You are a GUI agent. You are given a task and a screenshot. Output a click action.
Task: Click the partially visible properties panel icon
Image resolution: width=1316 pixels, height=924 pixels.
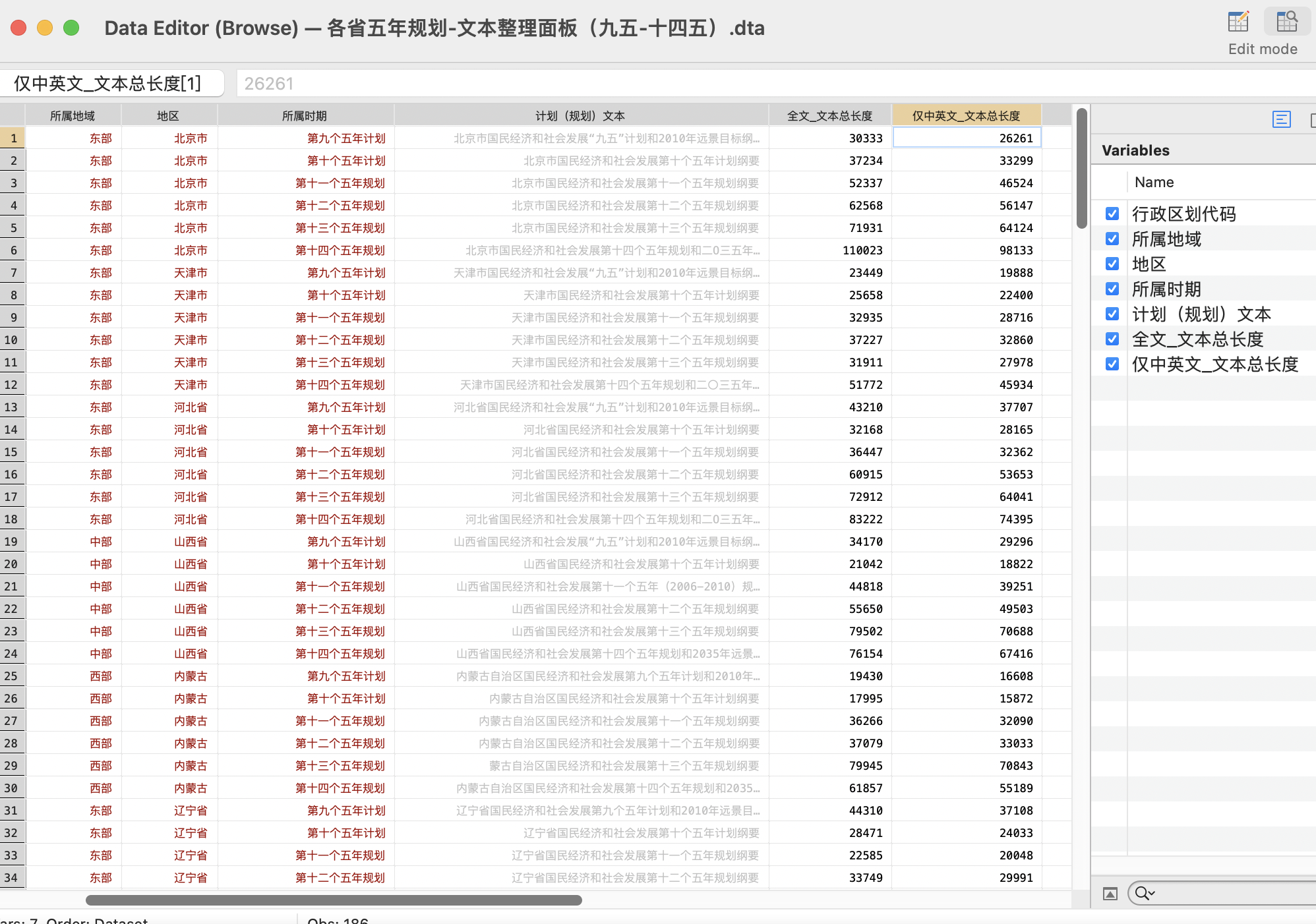click(x=1312, y=119)
